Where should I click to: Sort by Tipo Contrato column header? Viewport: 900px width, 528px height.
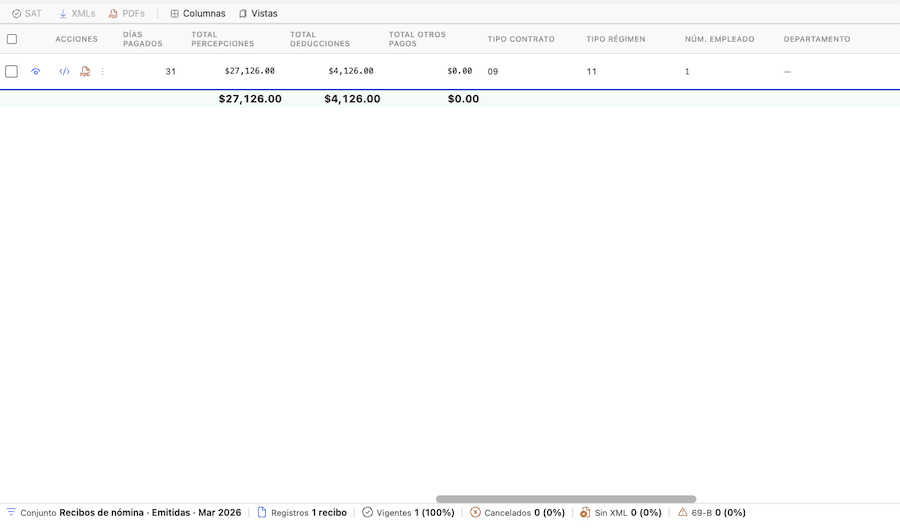[521, 39]
